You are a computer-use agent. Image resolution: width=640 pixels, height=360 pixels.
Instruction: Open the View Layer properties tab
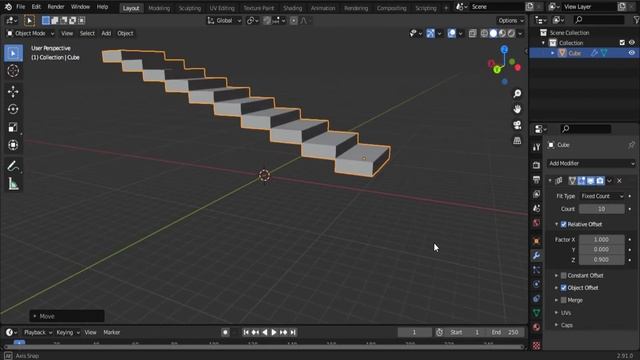(536, 194)
